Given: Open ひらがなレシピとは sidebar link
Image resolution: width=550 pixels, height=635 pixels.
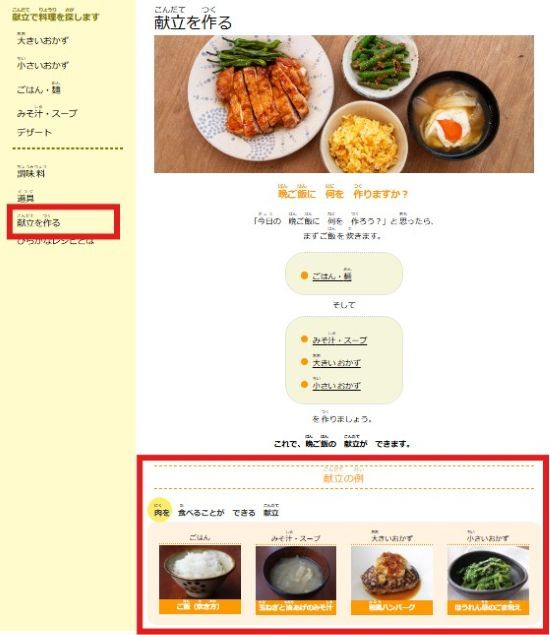Looking at the screenshot, I should click(55, 241).
